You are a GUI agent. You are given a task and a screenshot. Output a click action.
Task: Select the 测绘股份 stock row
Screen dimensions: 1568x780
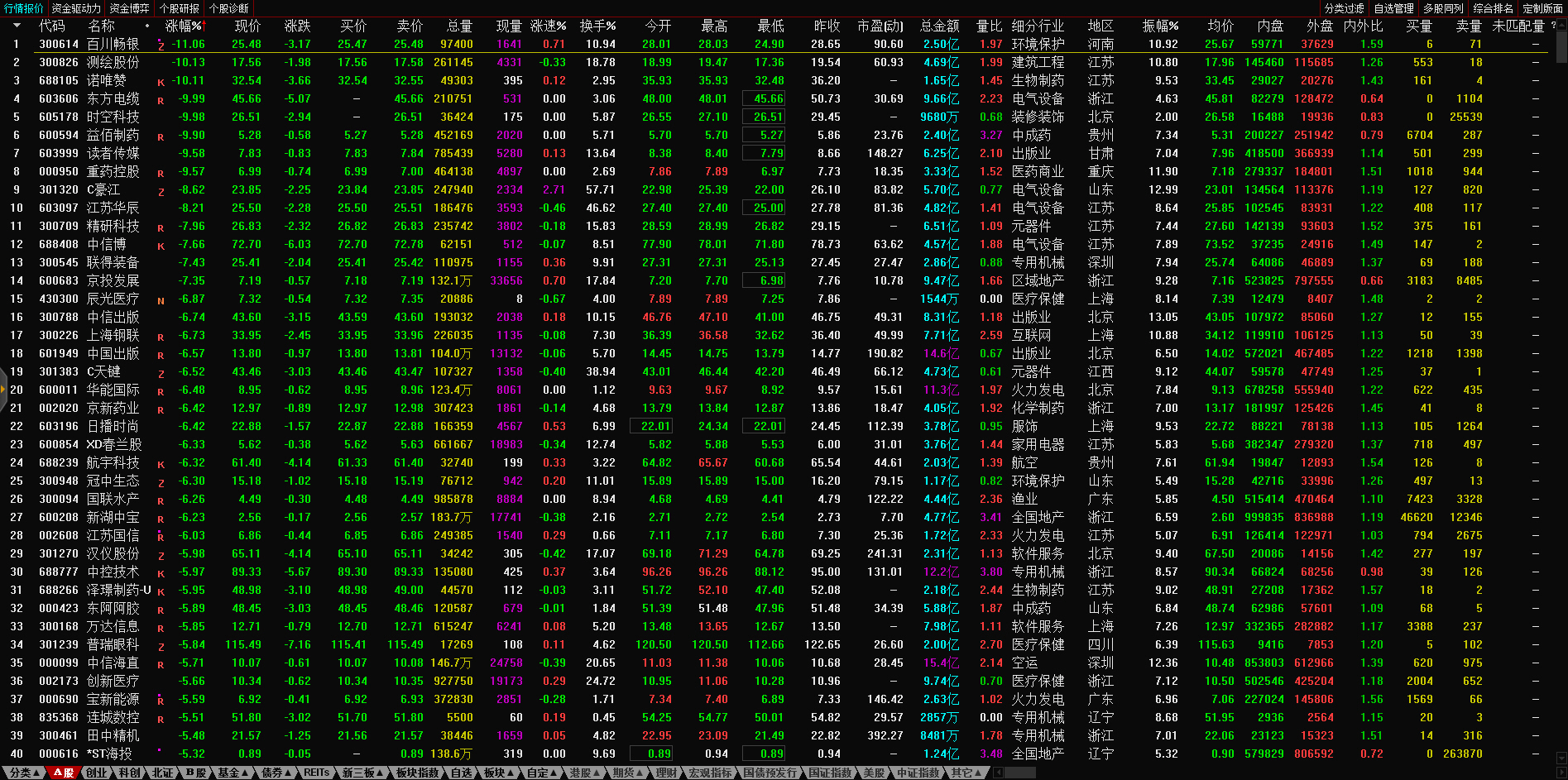(x=113, y=63)
